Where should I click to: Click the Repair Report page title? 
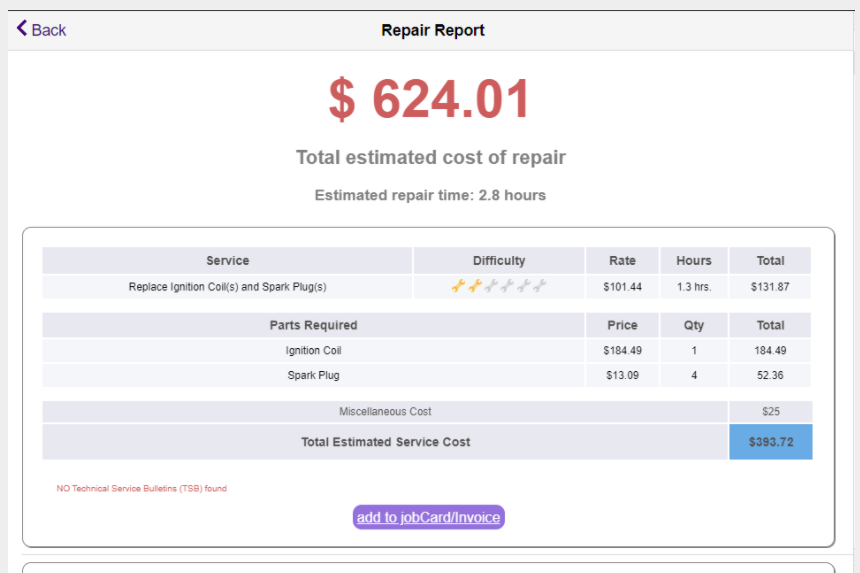click(432, 30)
